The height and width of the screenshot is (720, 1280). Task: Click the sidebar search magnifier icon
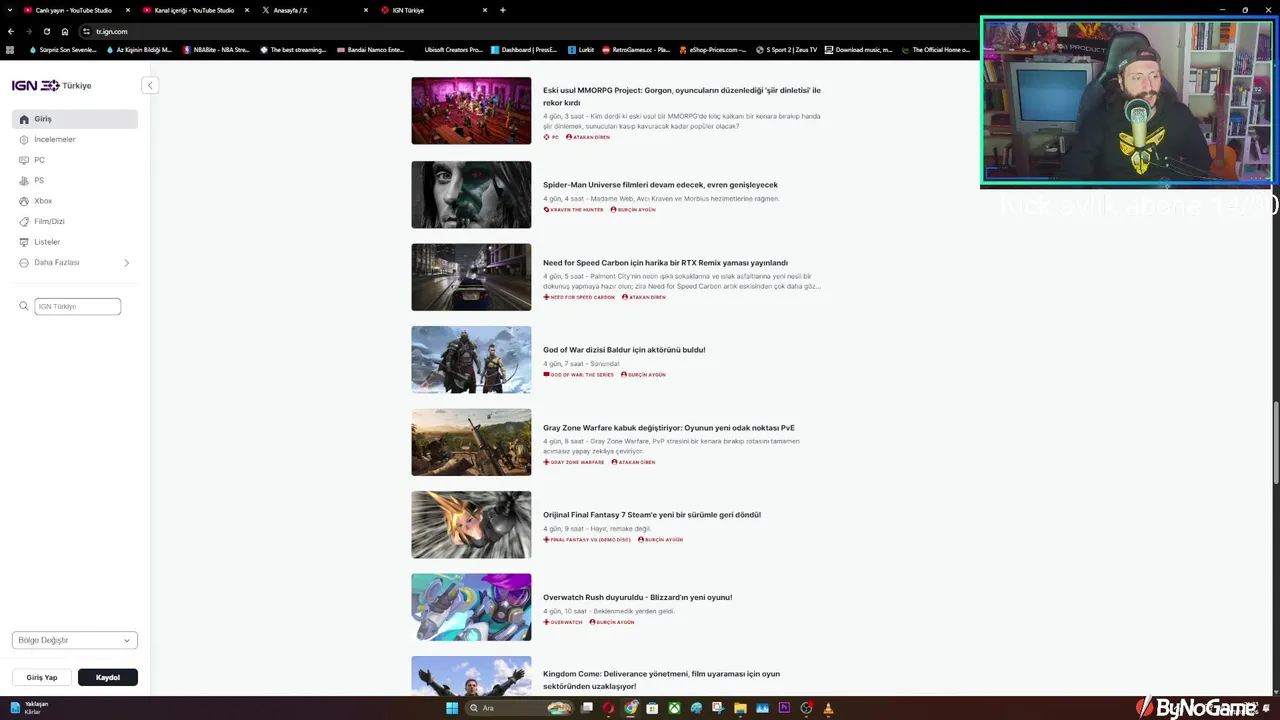coord(24,306)
